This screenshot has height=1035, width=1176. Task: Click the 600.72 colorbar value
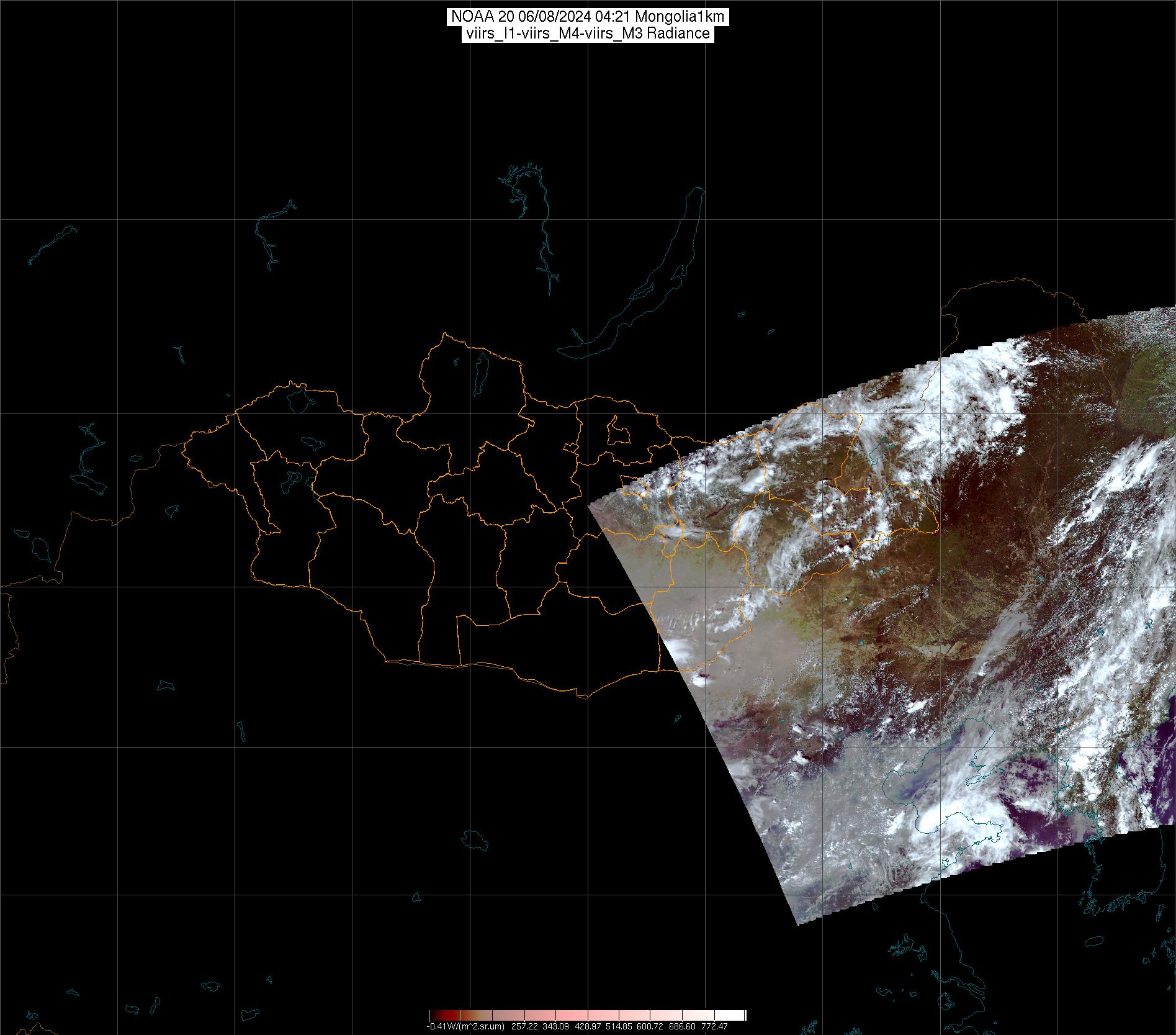click(x=650, y=1026)
